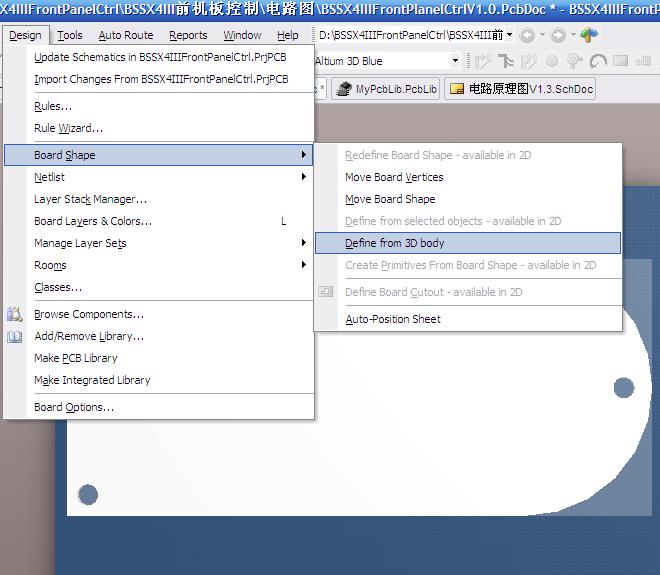The height and width of the screenshot is (575, 660).
Task: Choose Move Board Vertices option
Action: (394, 177)
